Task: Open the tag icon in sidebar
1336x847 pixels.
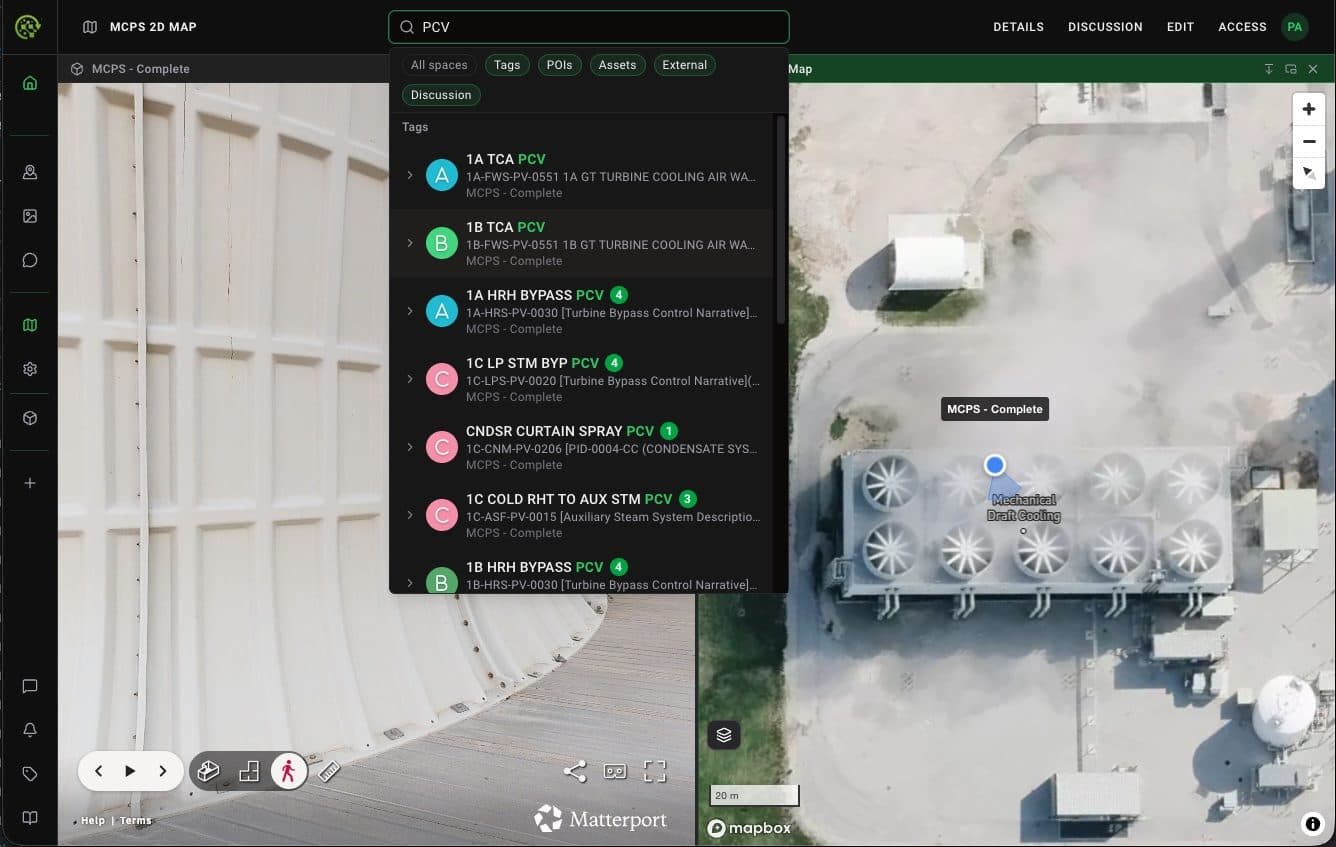Action: pos(29,774)
